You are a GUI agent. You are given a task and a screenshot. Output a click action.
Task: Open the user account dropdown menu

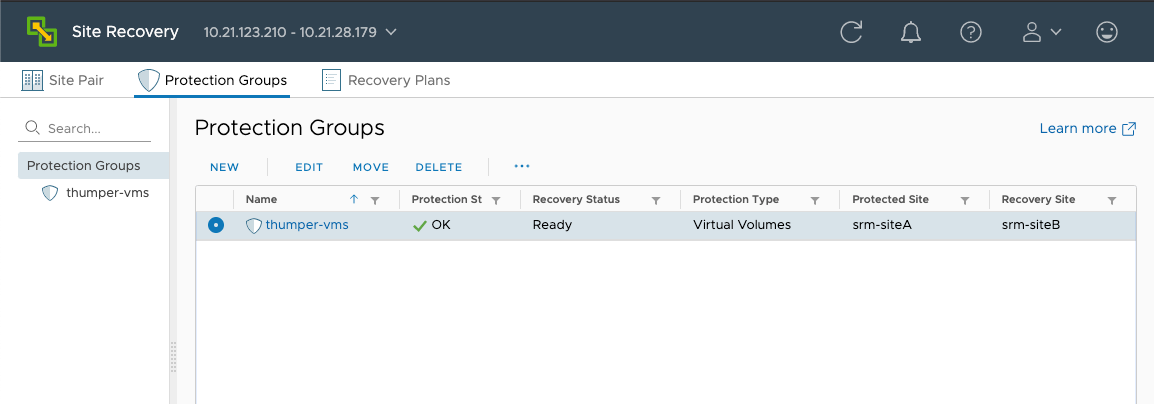point(1042,32)
